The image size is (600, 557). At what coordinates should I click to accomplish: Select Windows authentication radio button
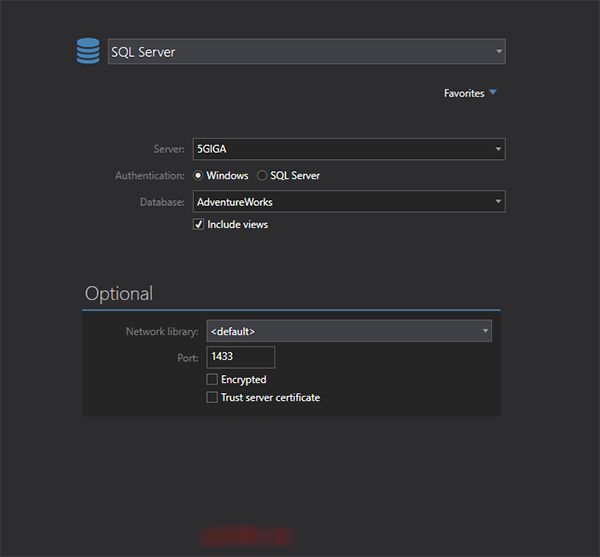point(198,176)
